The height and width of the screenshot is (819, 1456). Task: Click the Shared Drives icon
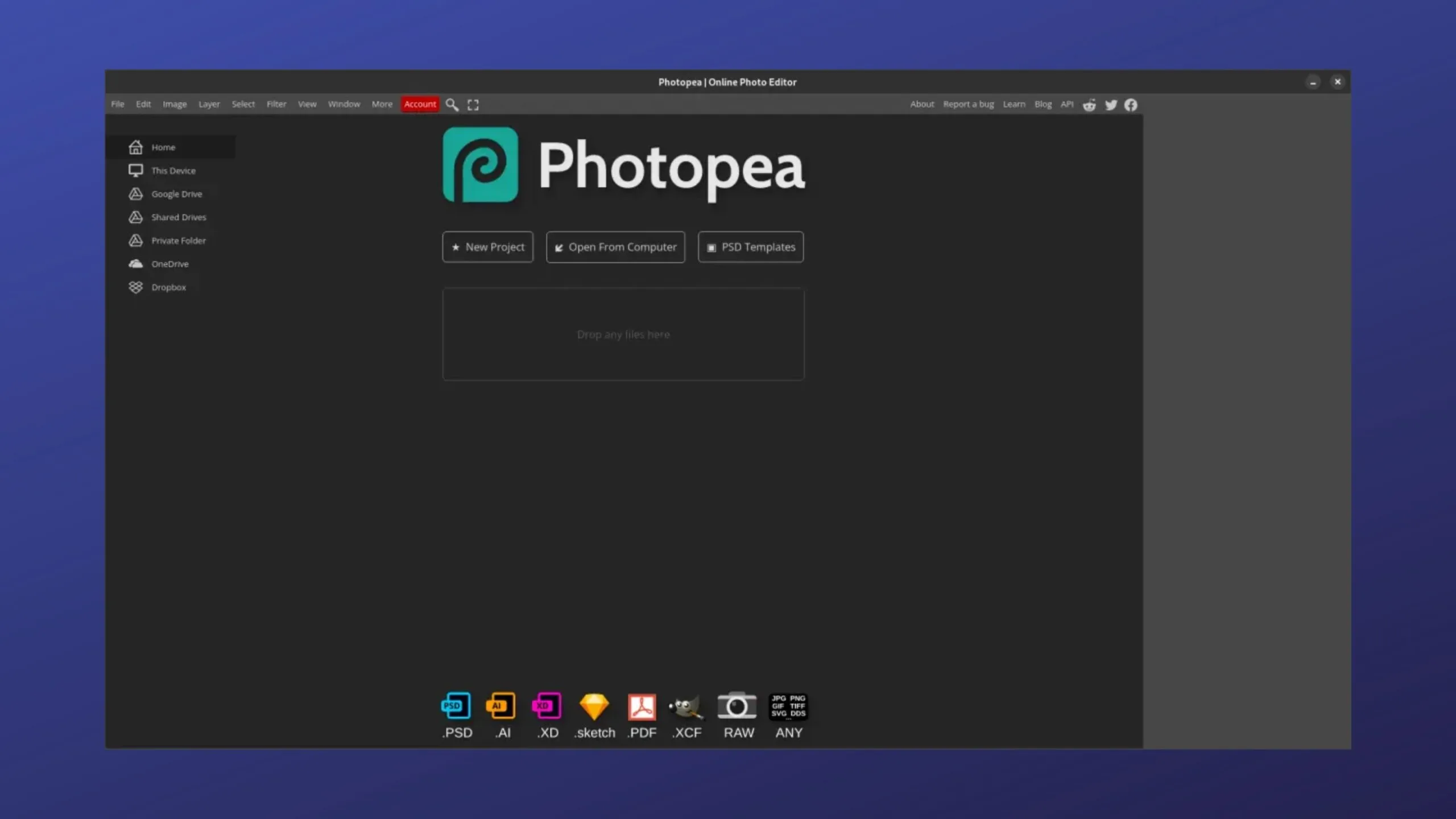pos(135,217)
